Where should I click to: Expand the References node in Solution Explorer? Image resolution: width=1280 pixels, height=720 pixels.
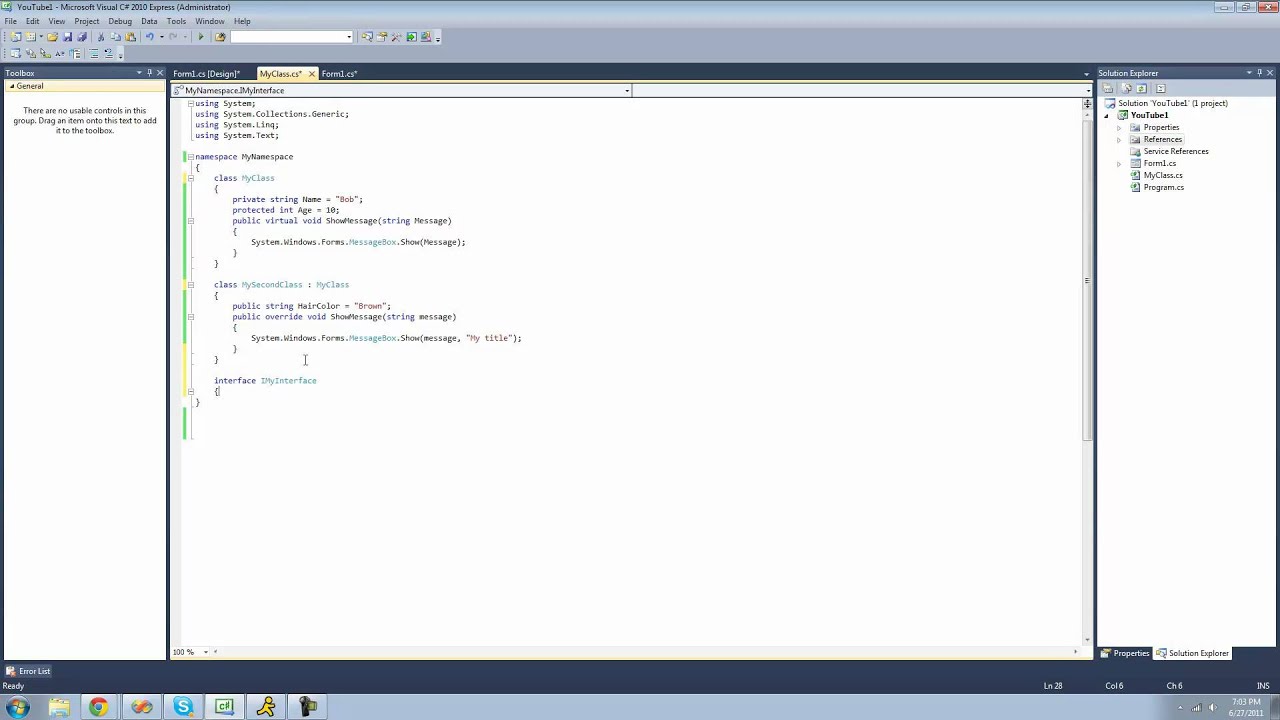point(1119,140)
